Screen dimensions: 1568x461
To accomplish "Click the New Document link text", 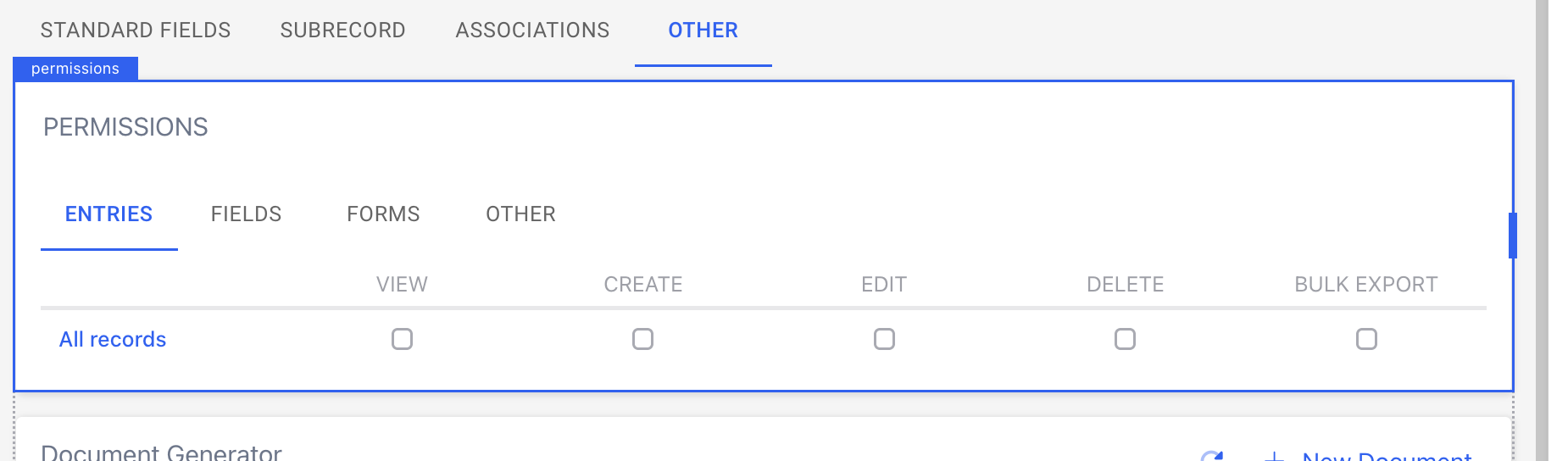I will [x=1387, y=456].
